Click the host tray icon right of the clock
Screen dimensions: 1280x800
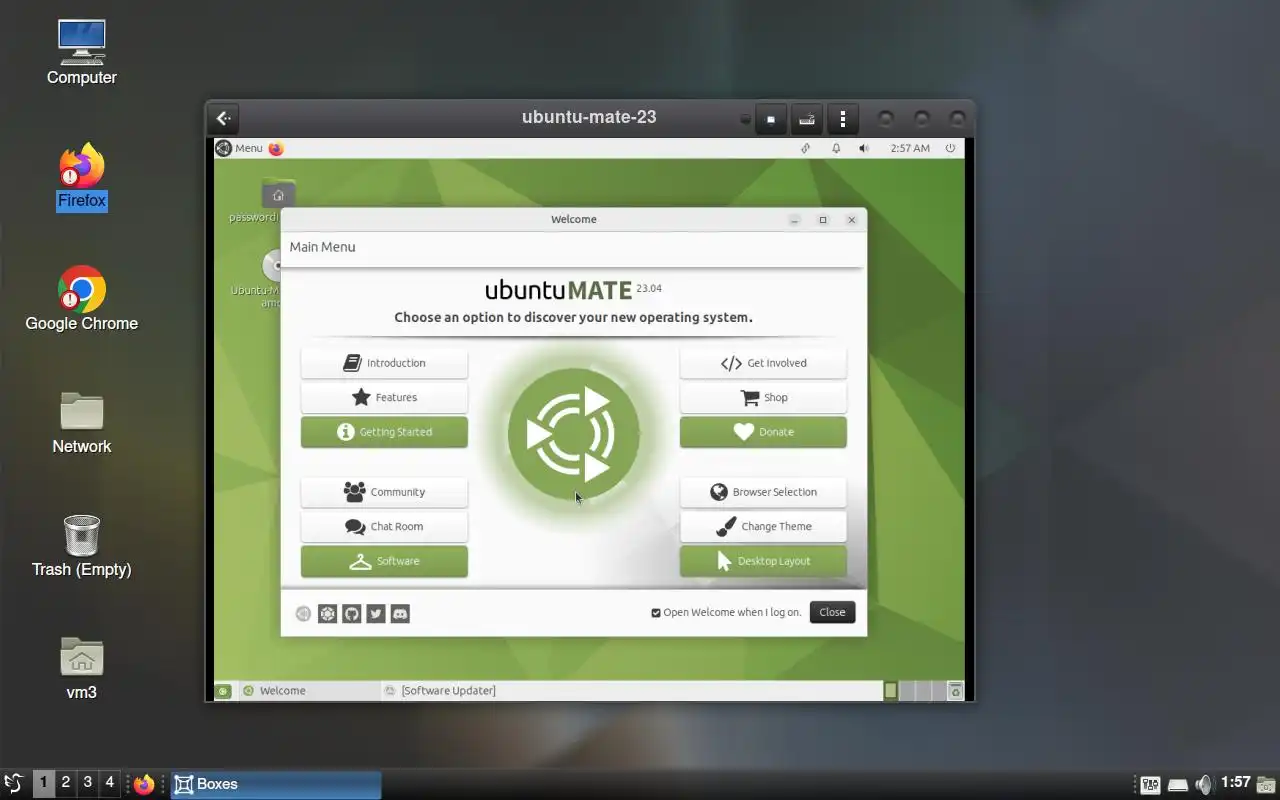coord(1267,785)
